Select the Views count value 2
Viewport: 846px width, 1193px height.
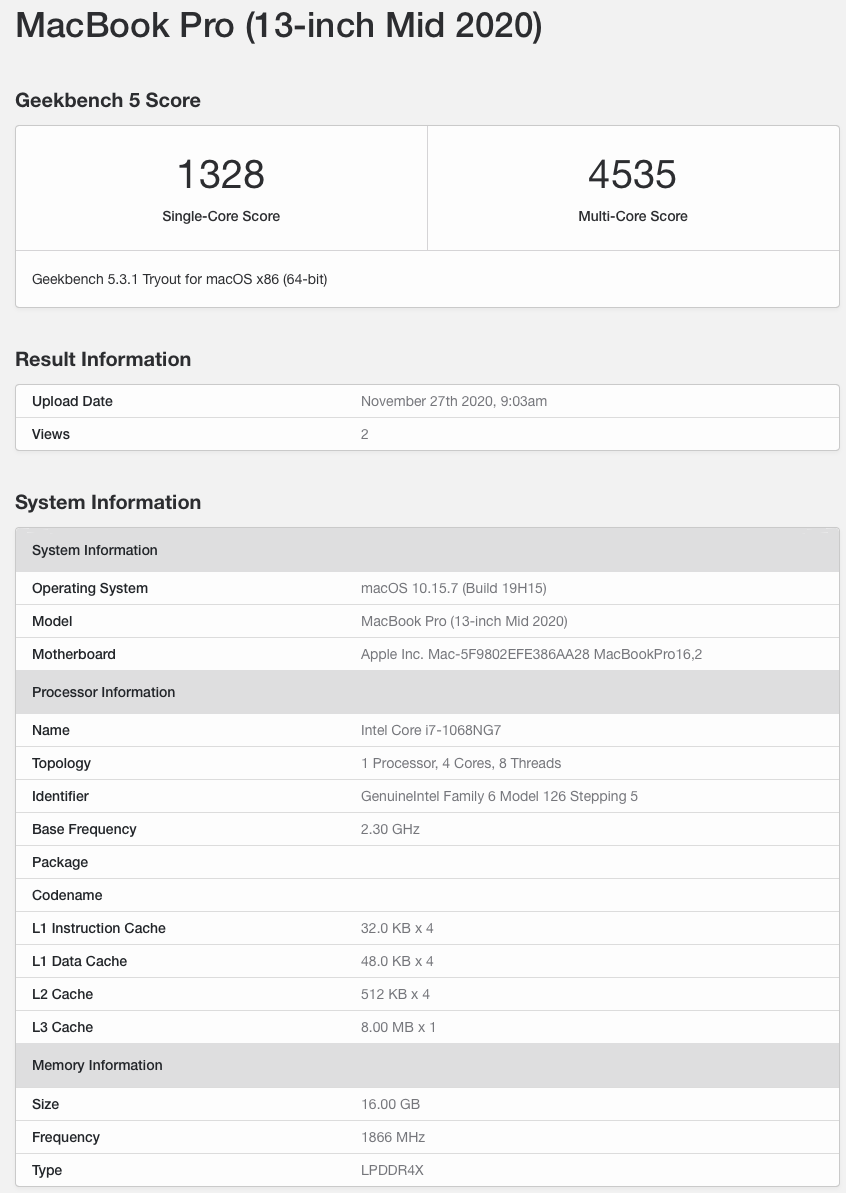(x=364, y=434)
